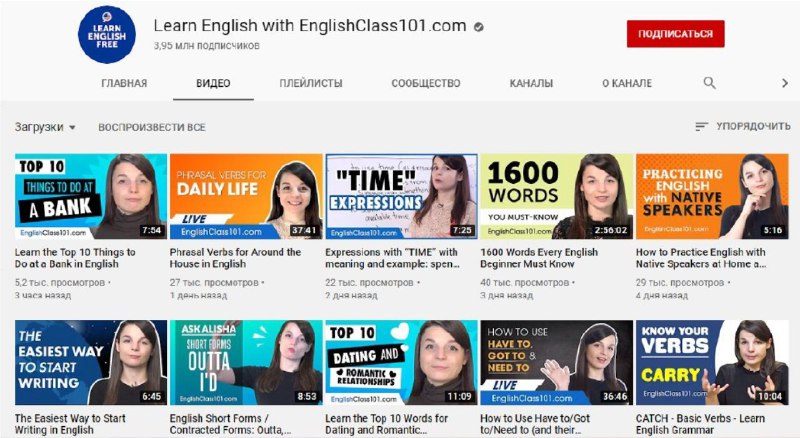Click title How to Practice English with Native Speakers
This screenshot has width=800, height=438.
tap(701, 258)
